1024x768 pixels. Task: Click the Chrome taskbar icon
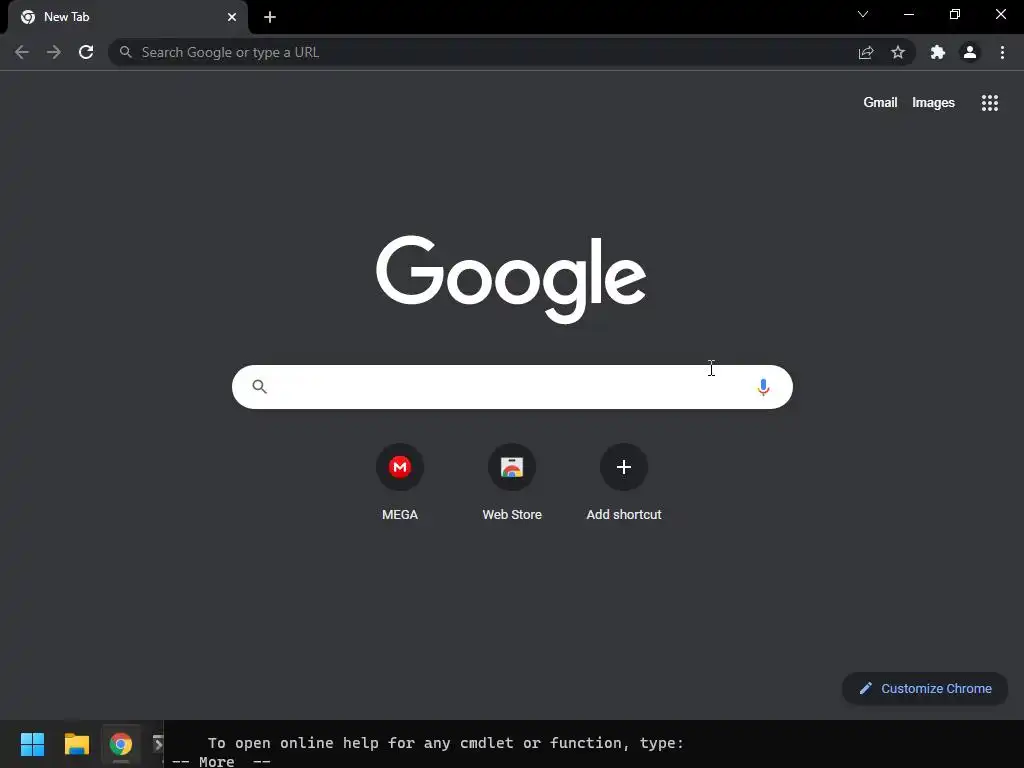121,744
